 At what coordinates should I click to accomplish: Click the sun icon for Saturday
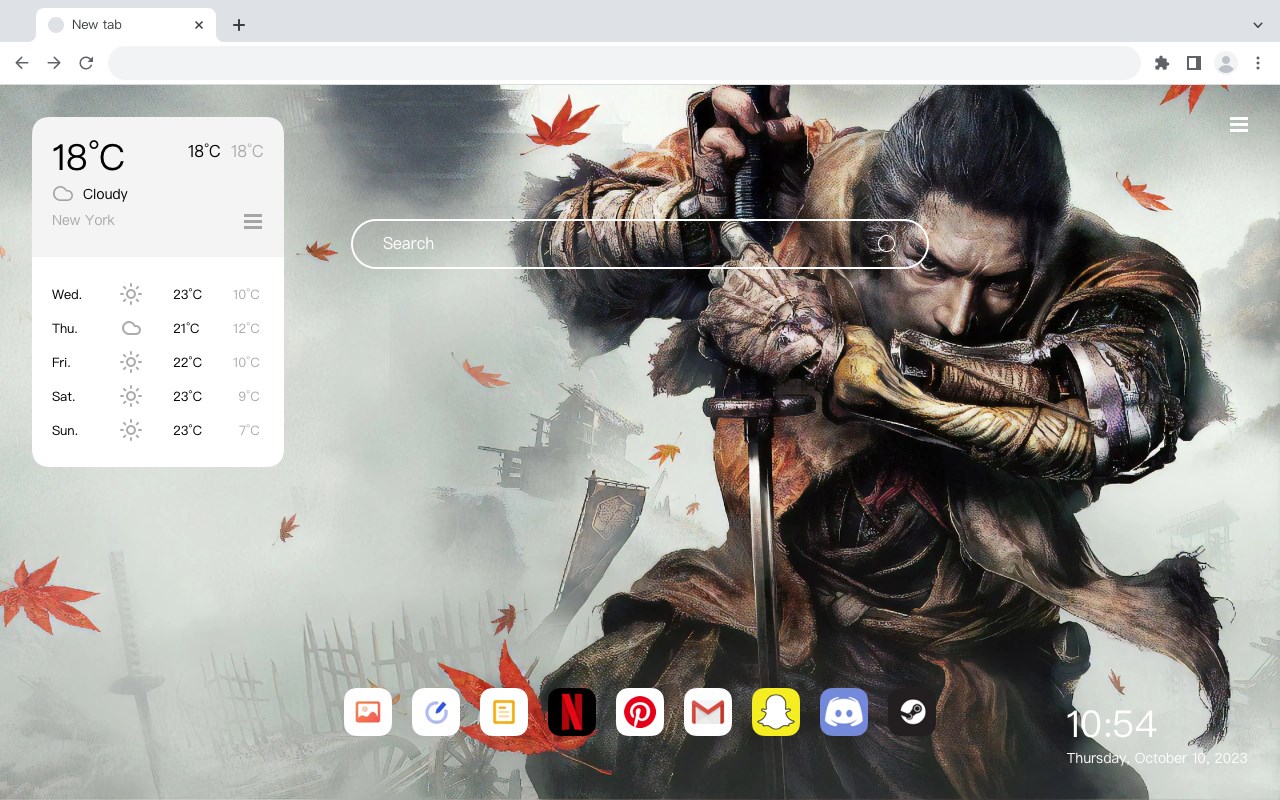(x=131, y=396)
